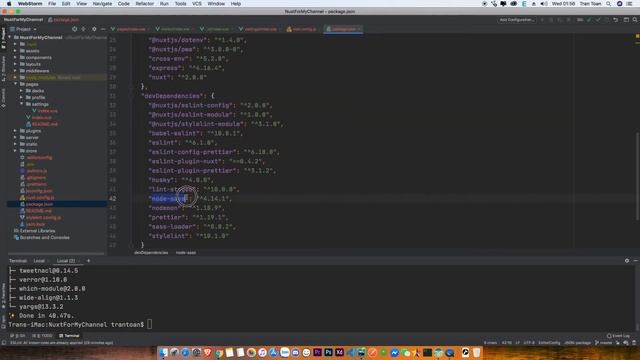
Task: Select yarn.lock in the Project tree
Action: coord(35,224)
